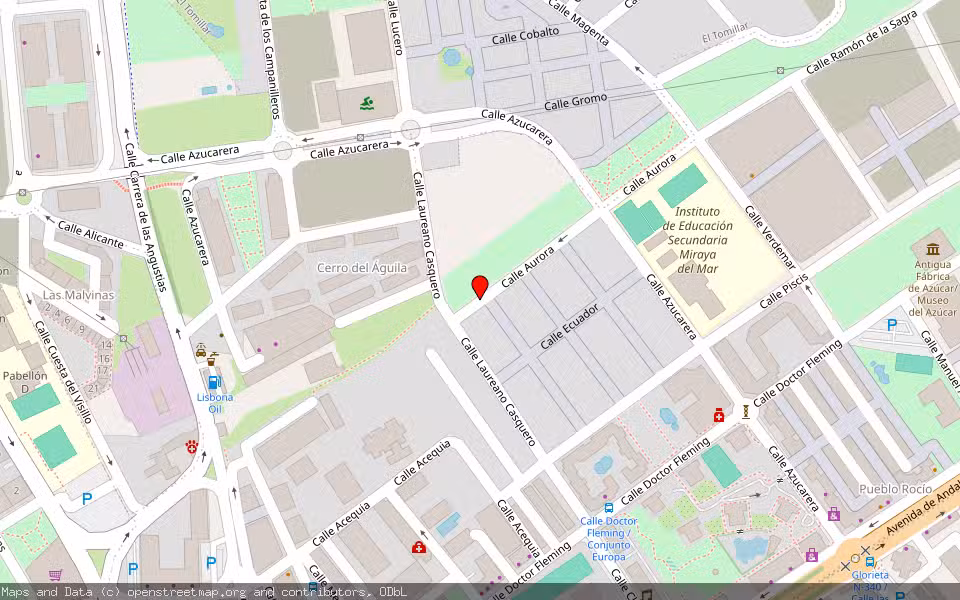Click the Pueblo Rocío neighborhood label
Viewport: 960px width, 600px height.
pyautogui.click(x=895, y=489)
